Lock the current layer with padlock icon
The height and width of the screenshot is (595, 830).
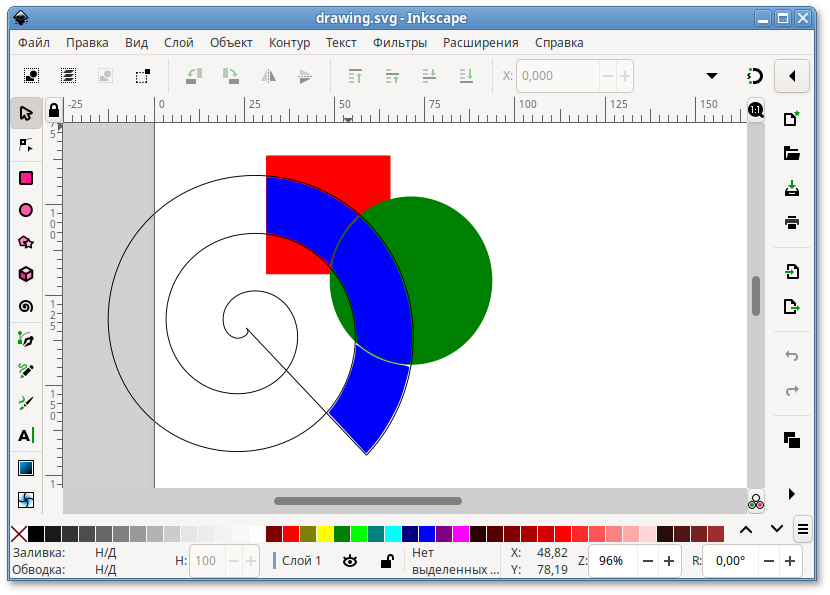pyautogui.click(x=388, y=561)
